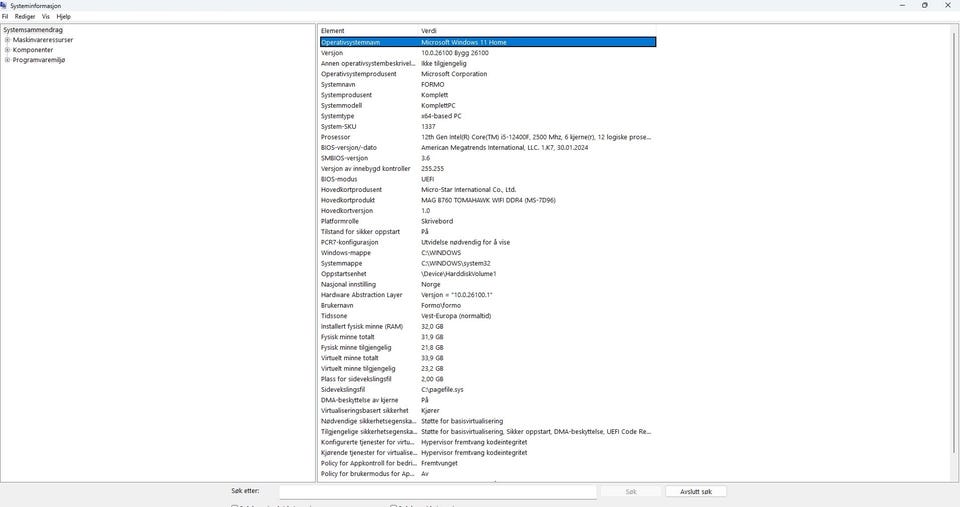Maximize the Systeminformasjon window
Image resolution: width=960 pixels, height=507 pixels.
pos(924,5)
